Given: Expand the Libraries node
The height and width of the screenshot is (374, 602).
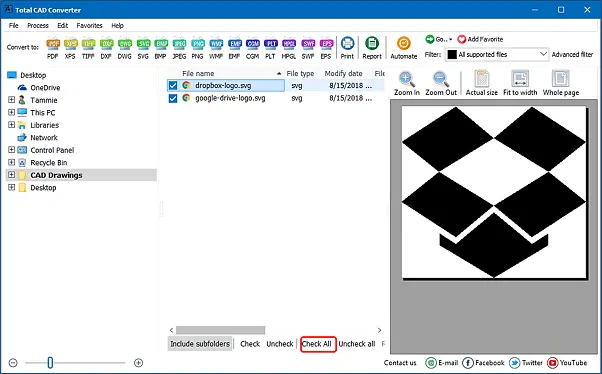Looking at the screenshot, I should tap(12, 125).
